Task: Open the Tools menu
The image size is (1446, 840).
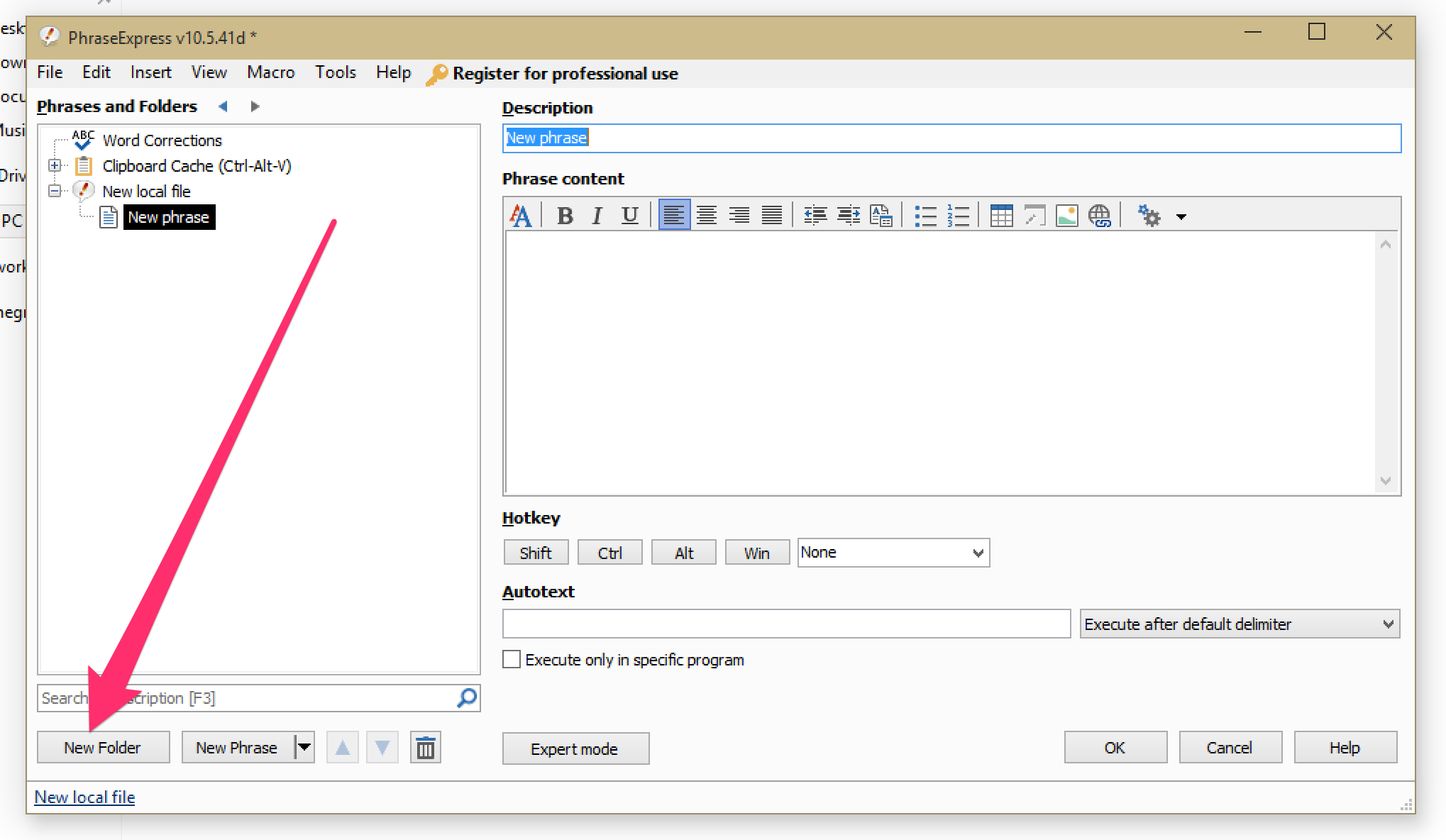Action: (336, 72)
